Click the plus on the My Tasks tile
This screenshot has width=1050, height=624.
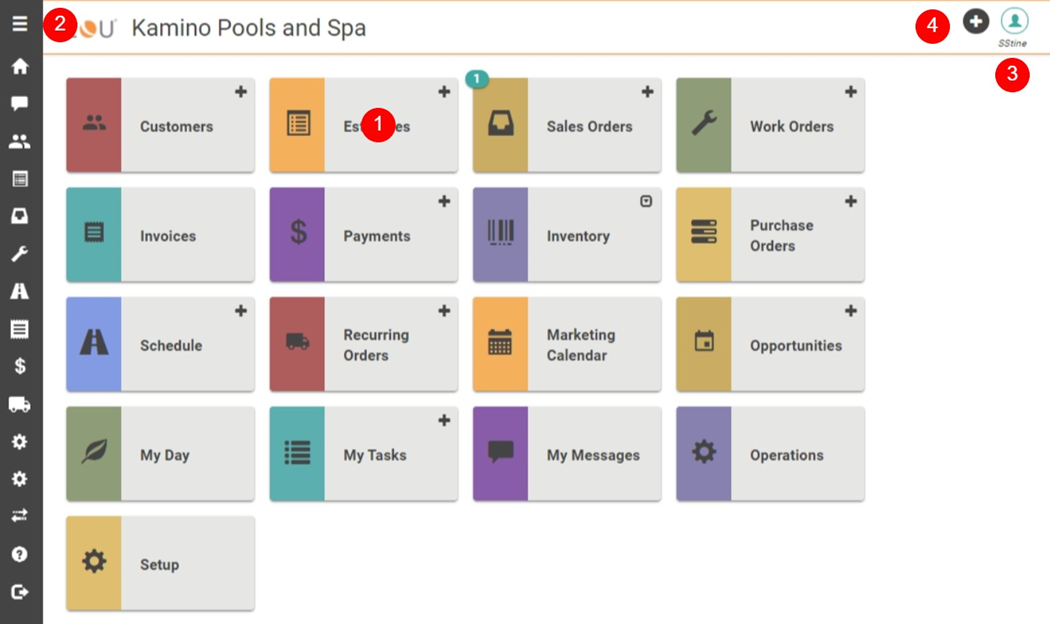click(444, 421)
